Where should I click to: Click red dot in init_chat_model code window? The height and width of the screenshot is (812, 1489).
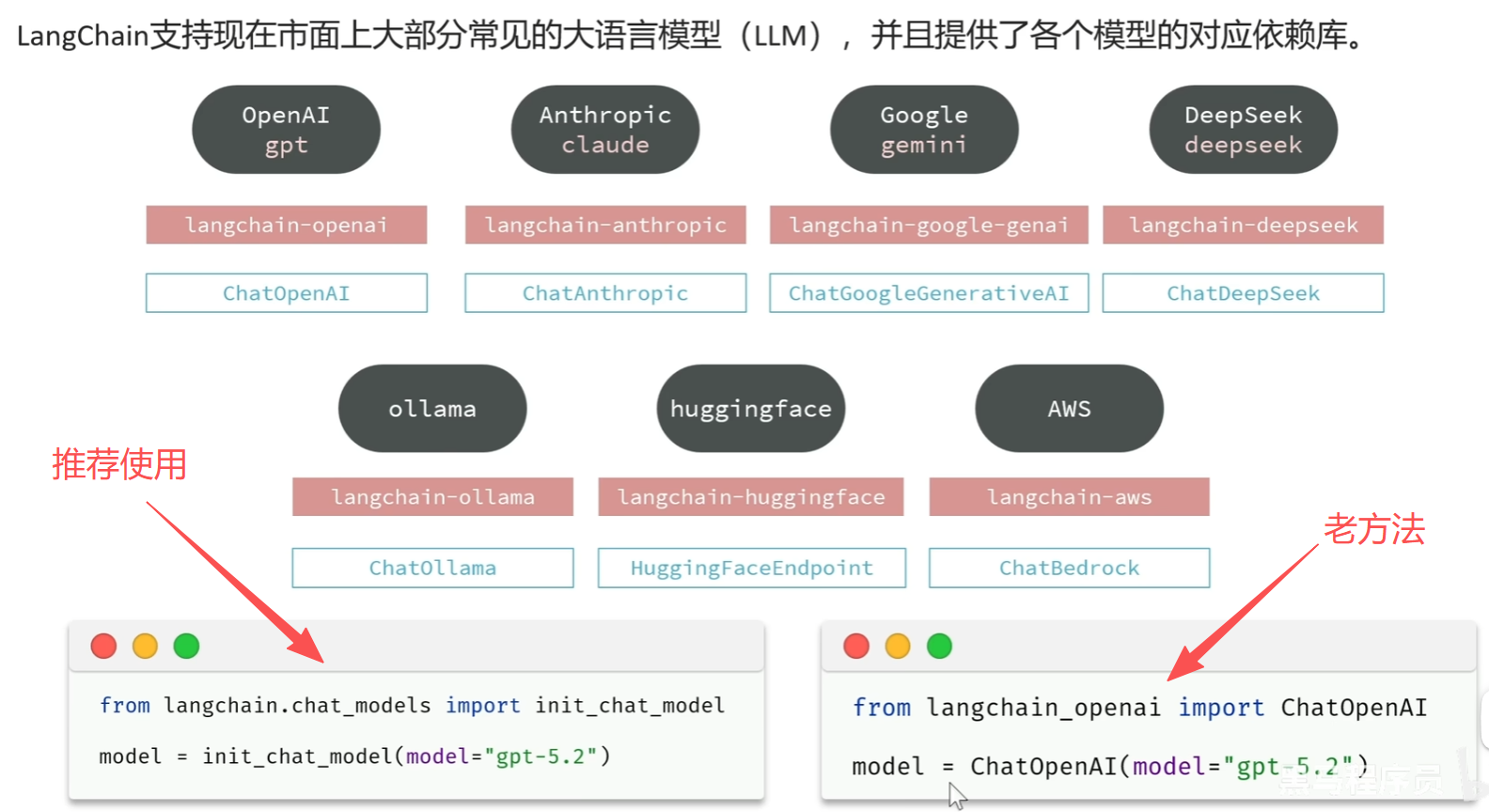point(103,647)
